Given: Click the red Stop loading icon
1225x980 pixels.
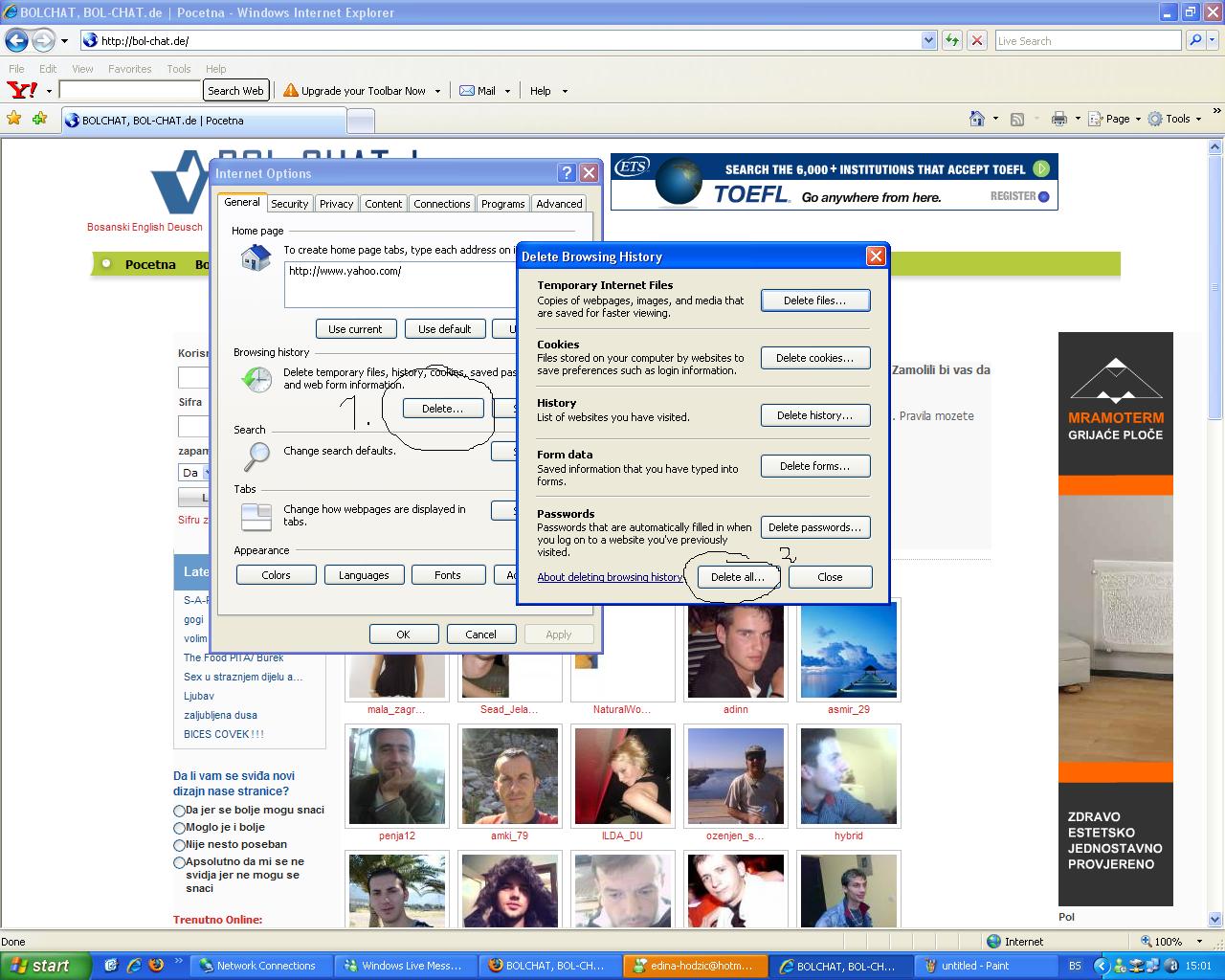Looking at the screenshot, I should pyautogui.click(x=976, y=40).
